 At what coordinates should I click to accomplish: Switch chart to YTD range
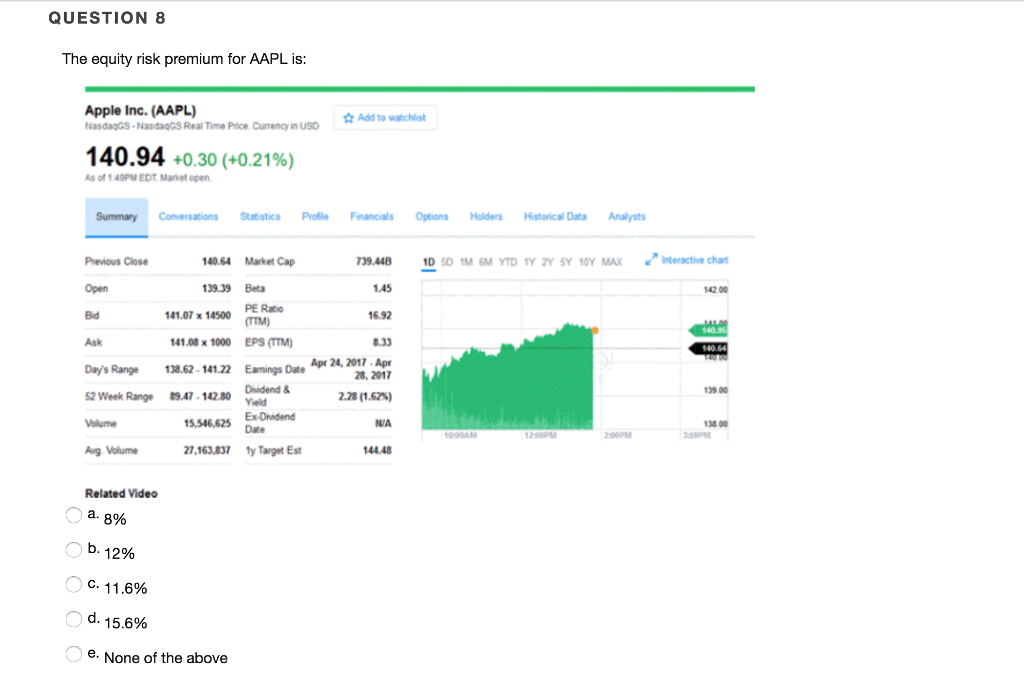pyautogui.click(x=510, y=258)
